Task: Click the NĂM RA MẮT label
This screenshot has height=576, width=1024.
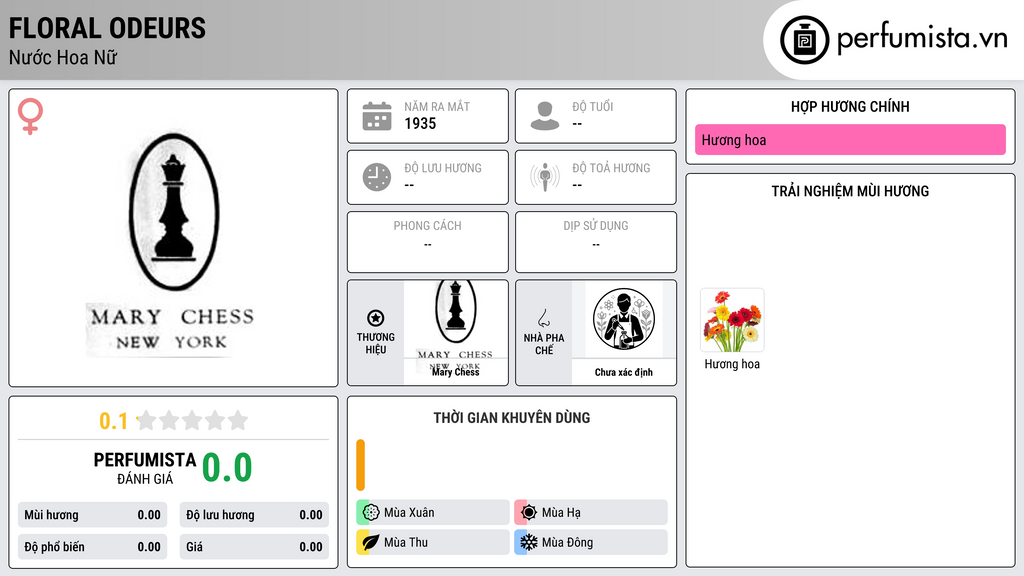Action: tap(437, 106)
